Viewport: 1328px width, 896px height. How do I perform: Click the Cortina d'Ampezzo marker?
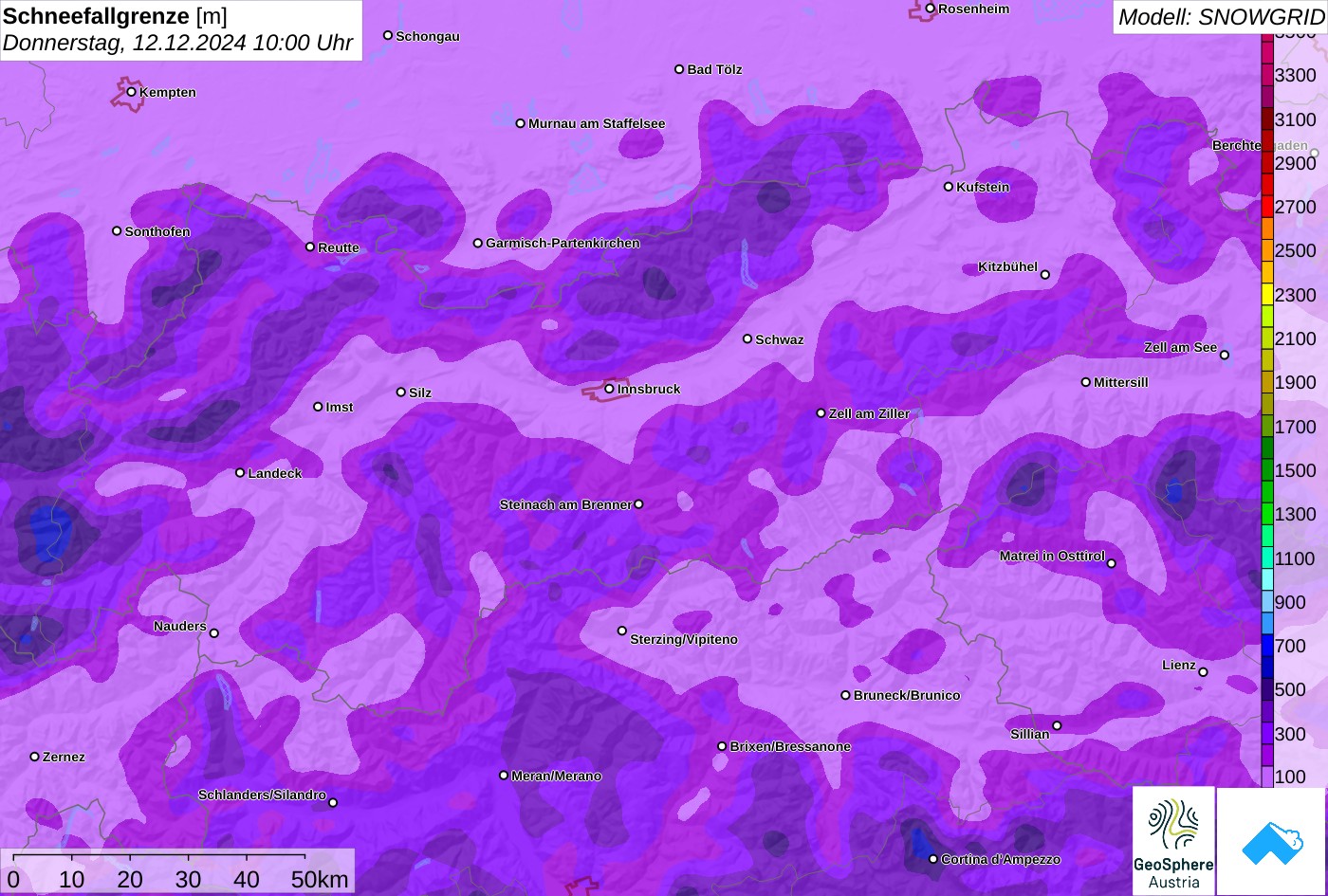click(x=933, y=859)
